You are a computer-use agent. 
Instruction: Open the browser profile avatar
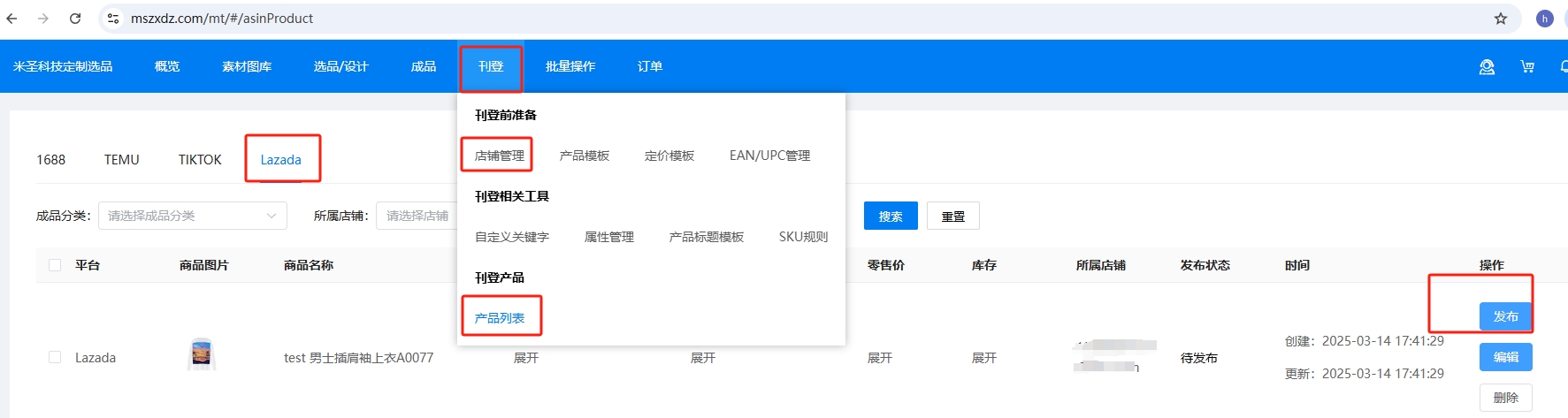coord(1545,19)
